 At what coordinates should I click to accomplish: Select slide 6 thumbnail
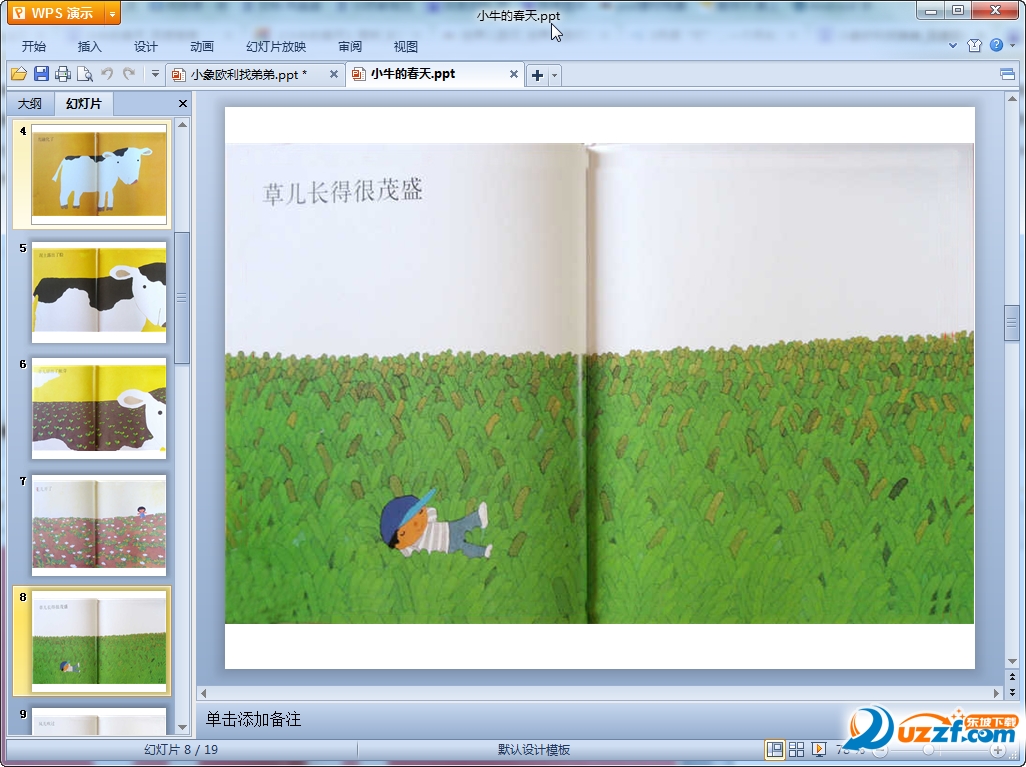coord(99,408)
